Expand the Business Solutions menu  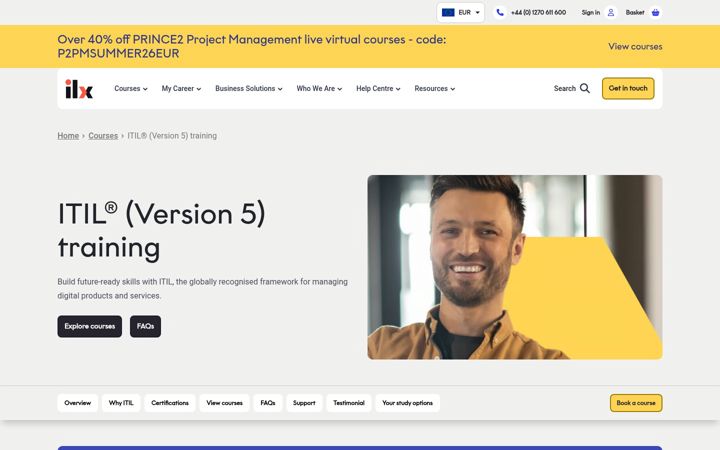click(x=249, y=89)
